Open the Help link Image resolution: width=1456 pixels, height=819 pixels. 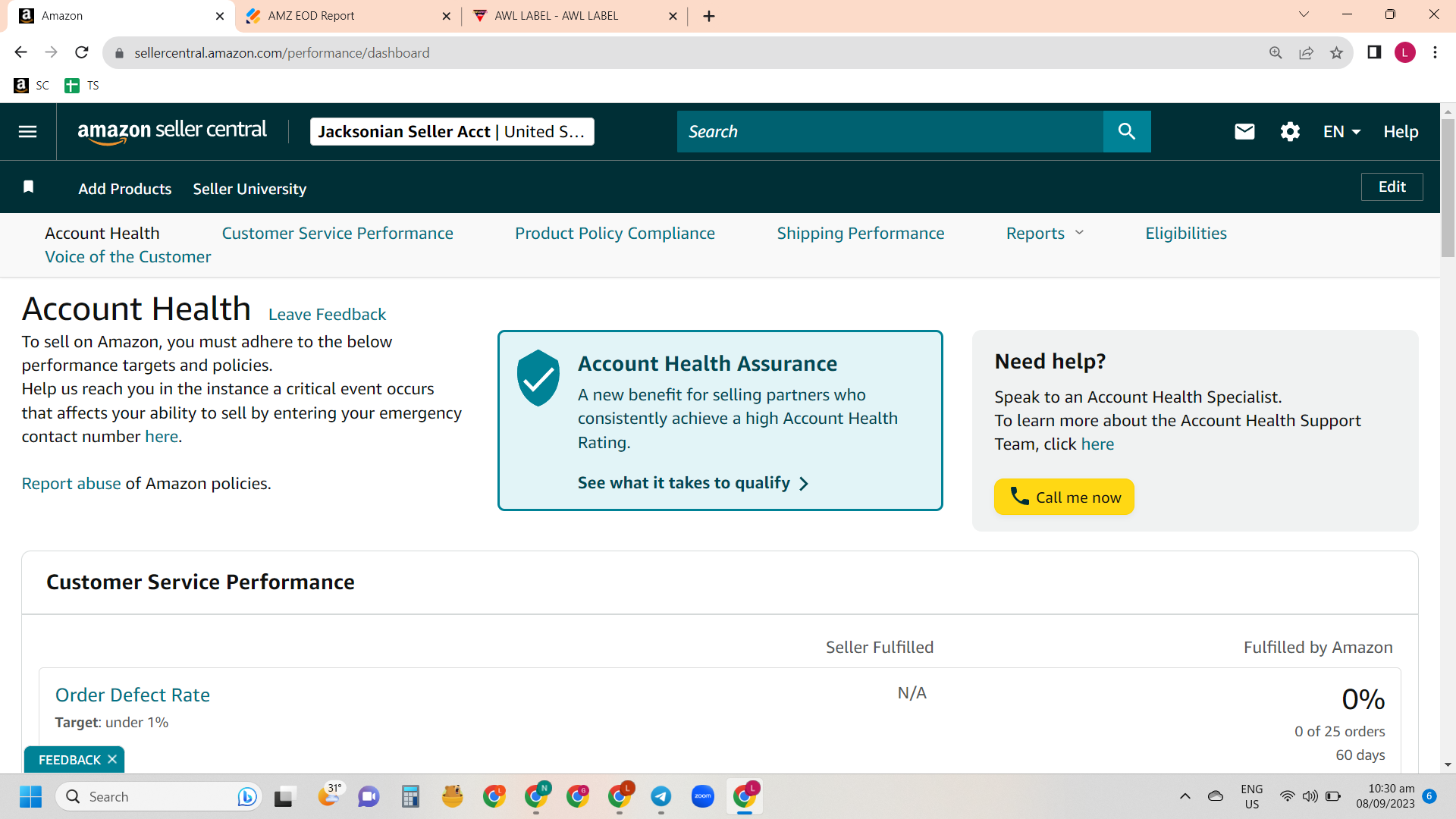1401,132
